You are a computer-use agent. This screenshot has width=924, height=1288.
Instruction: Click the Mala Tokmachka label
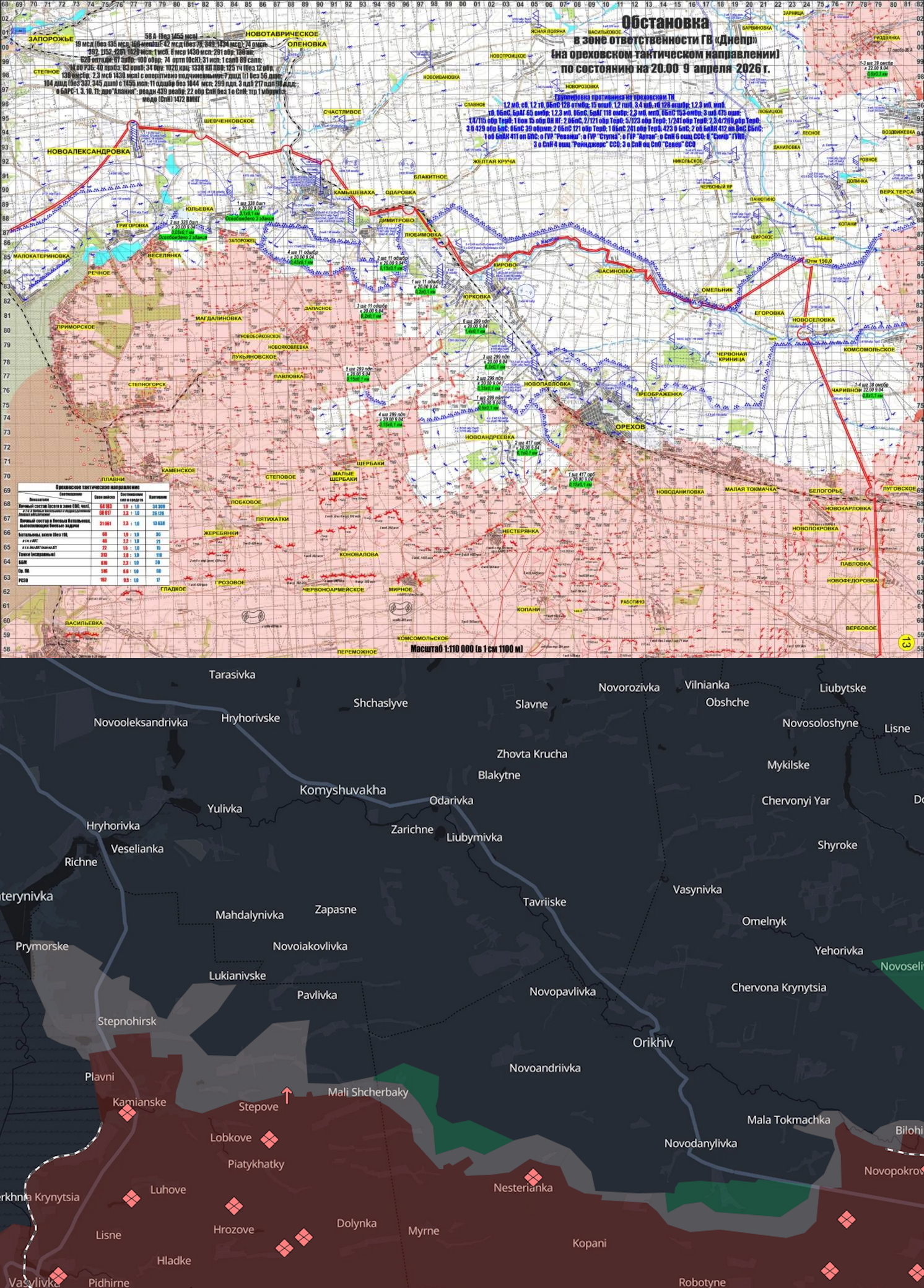click(x=788, y=1120)
